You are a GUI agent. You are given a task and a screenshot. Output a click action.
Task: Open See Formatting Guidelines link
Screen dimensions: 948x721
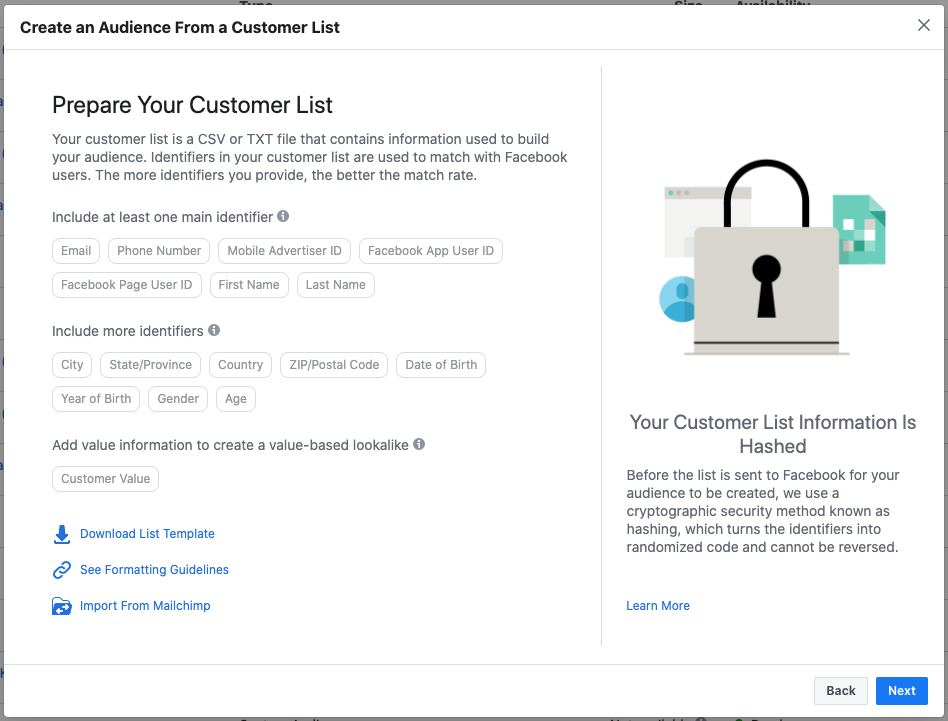point(154,570)
